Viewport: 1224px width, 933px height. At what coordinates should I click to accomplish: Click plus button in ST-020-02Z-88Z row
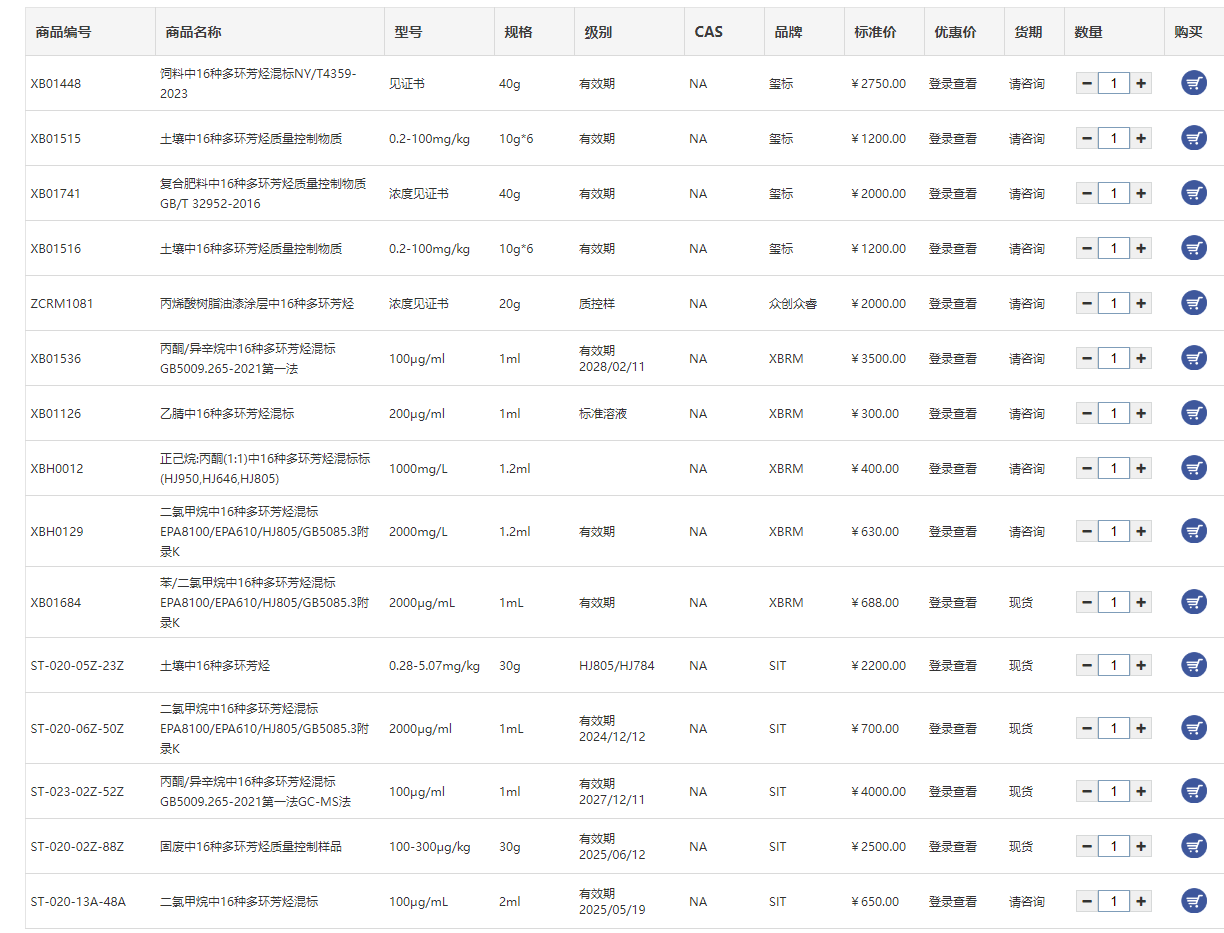click(x=1141, y=846)
